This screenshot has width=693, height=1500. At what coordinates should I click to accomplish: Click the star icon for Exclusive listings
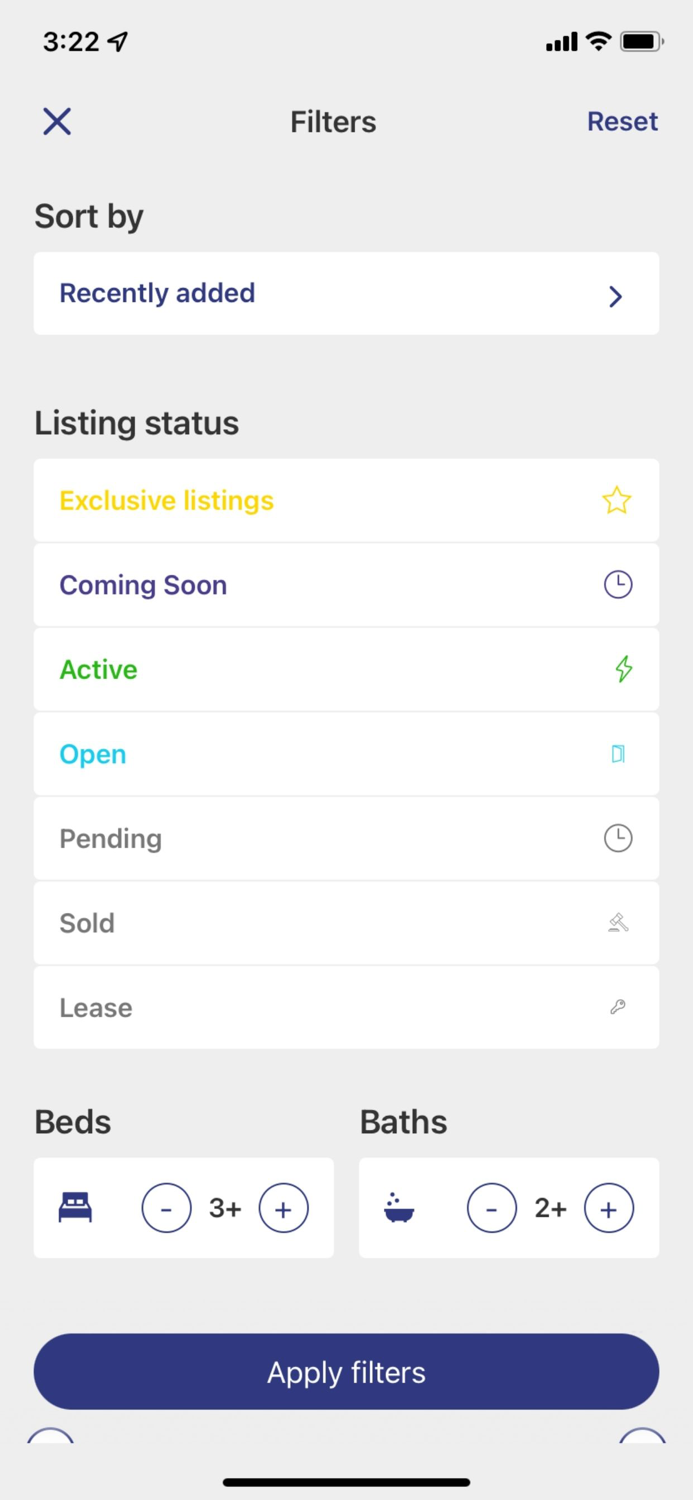click(x=617, y=500)
